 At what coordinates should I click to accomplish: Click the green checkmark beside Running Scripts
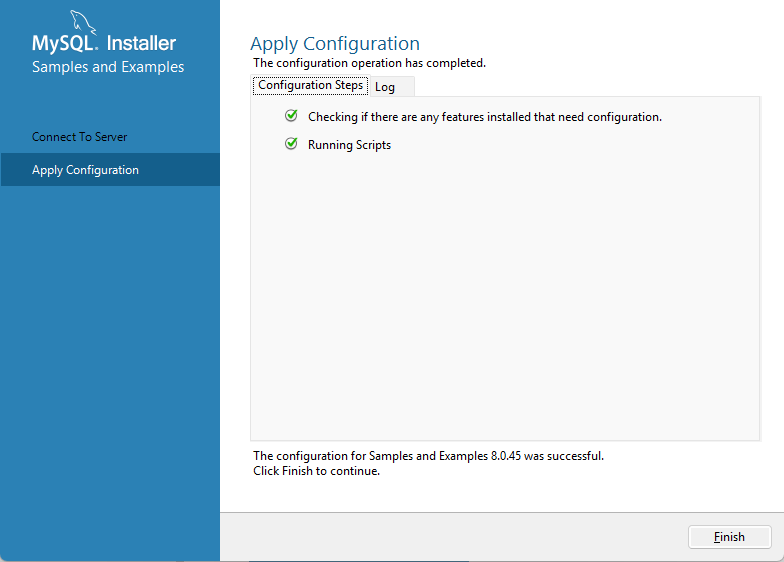292,144
